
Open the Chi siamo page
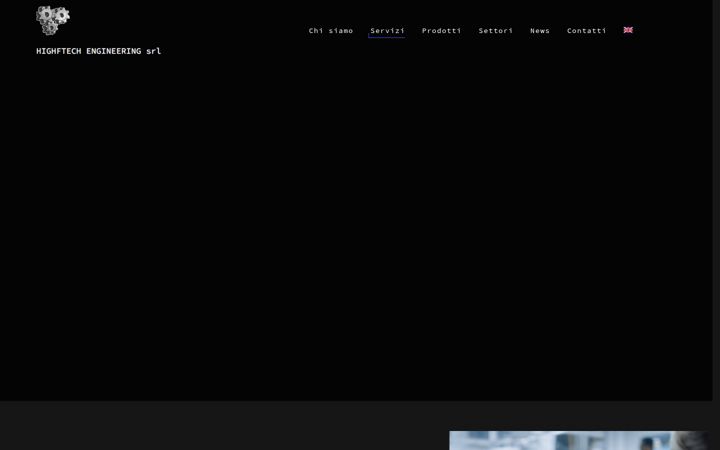pos(331,31)
